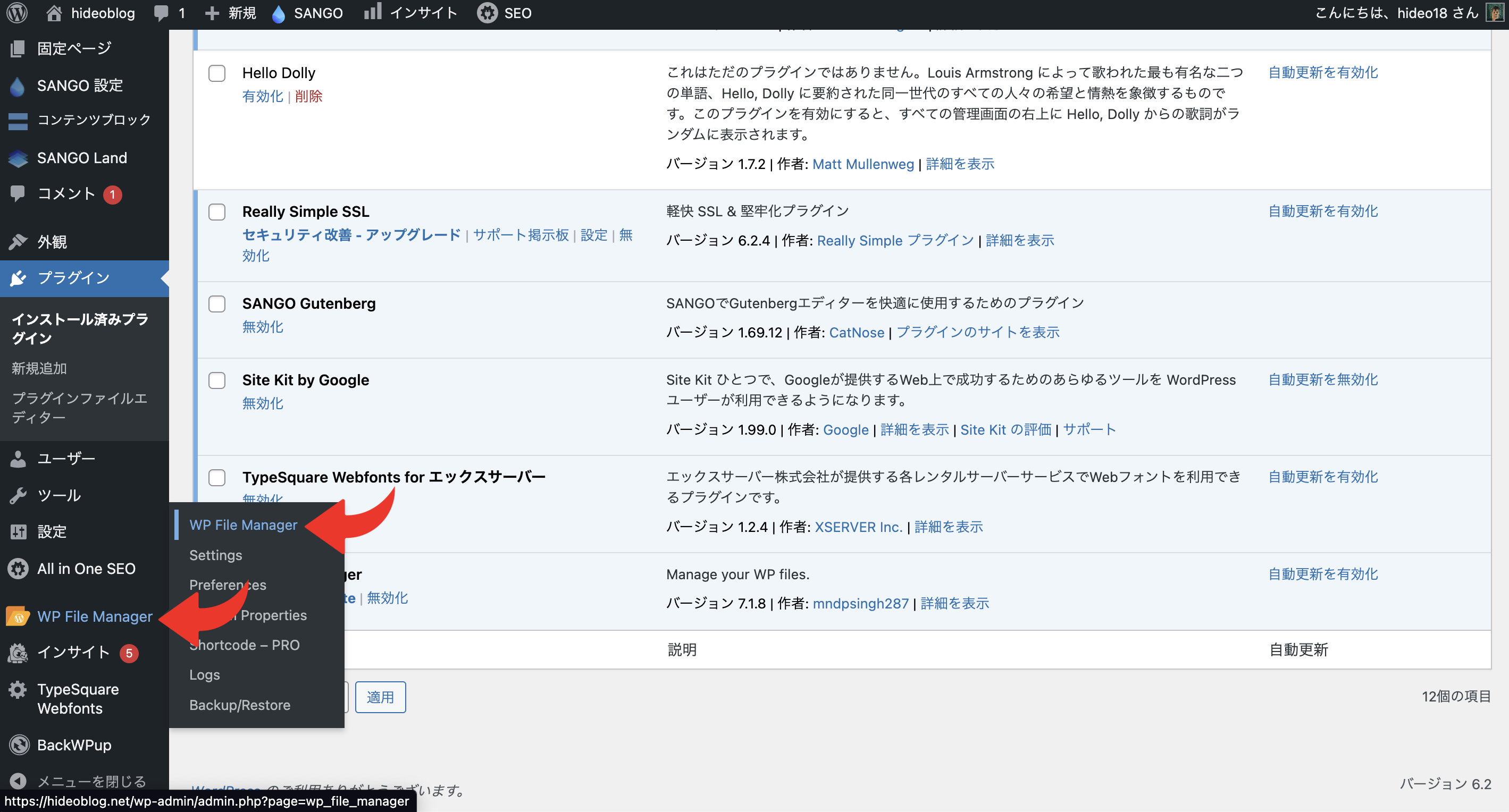This screenshot has height=812, width=1509.
Task: Click the WordPress logo icon
Action: (x=17, y=13)
